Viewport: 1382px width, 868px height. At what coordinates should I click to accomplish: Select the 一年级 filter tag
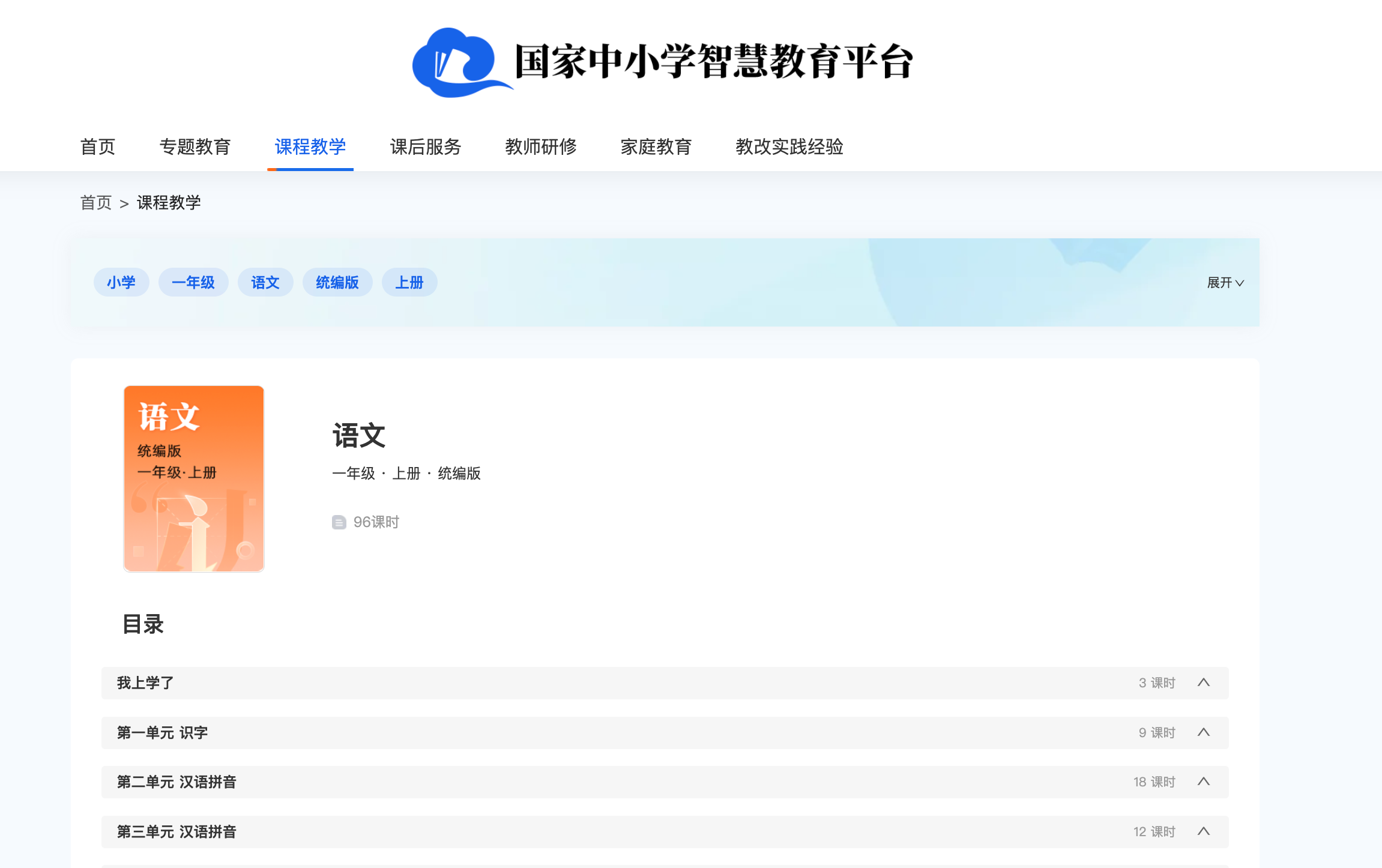tap(193, 282)
